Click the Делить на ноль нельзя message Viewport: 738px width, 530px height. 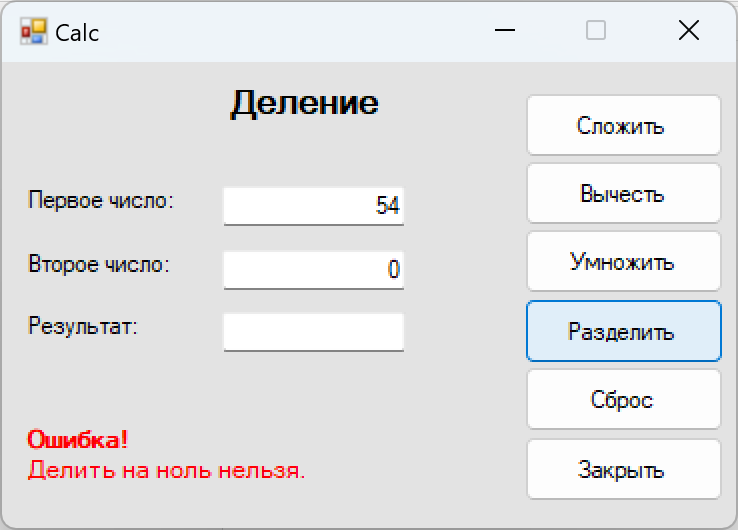pos(167,470)
